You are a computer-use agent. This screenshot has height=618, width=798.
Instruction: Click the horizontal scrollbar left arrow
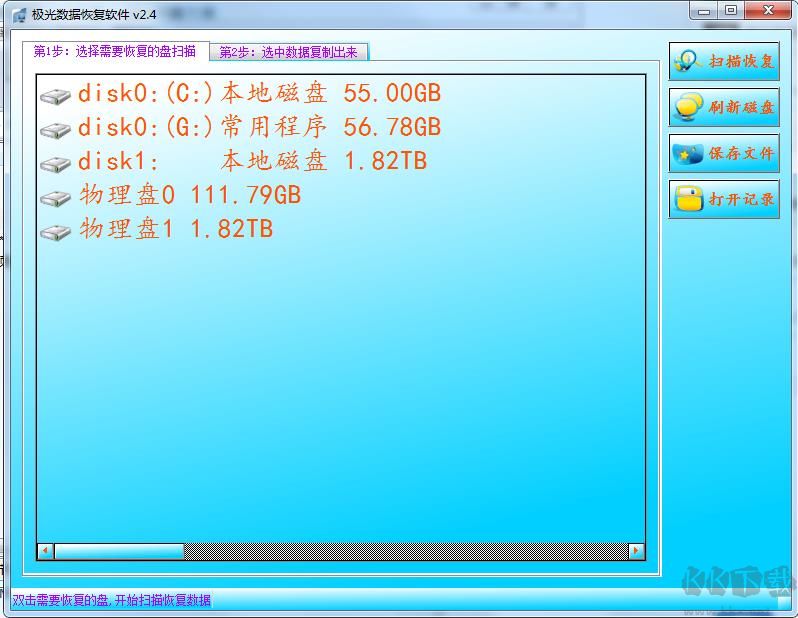[x=46, y=551]
